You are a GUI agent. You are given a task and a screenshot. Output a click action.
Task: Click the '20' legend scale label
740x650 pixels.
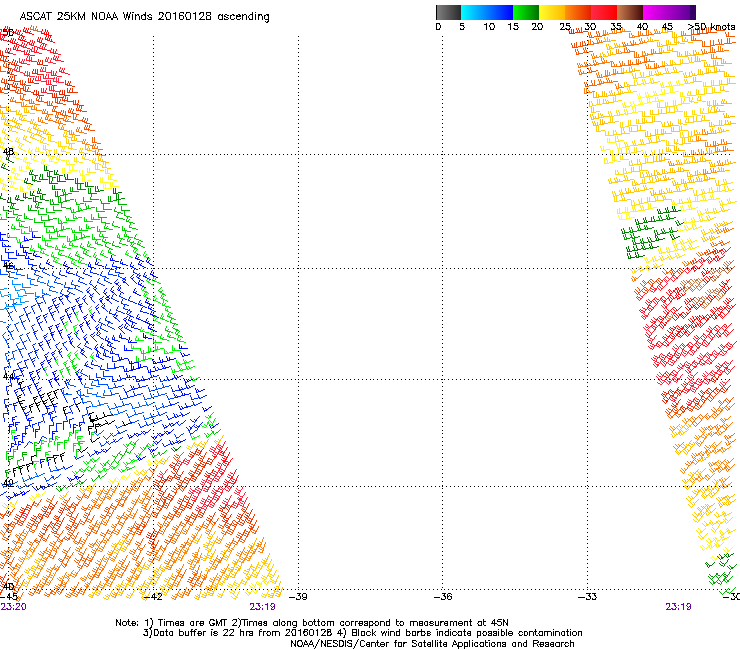(537, 27)
